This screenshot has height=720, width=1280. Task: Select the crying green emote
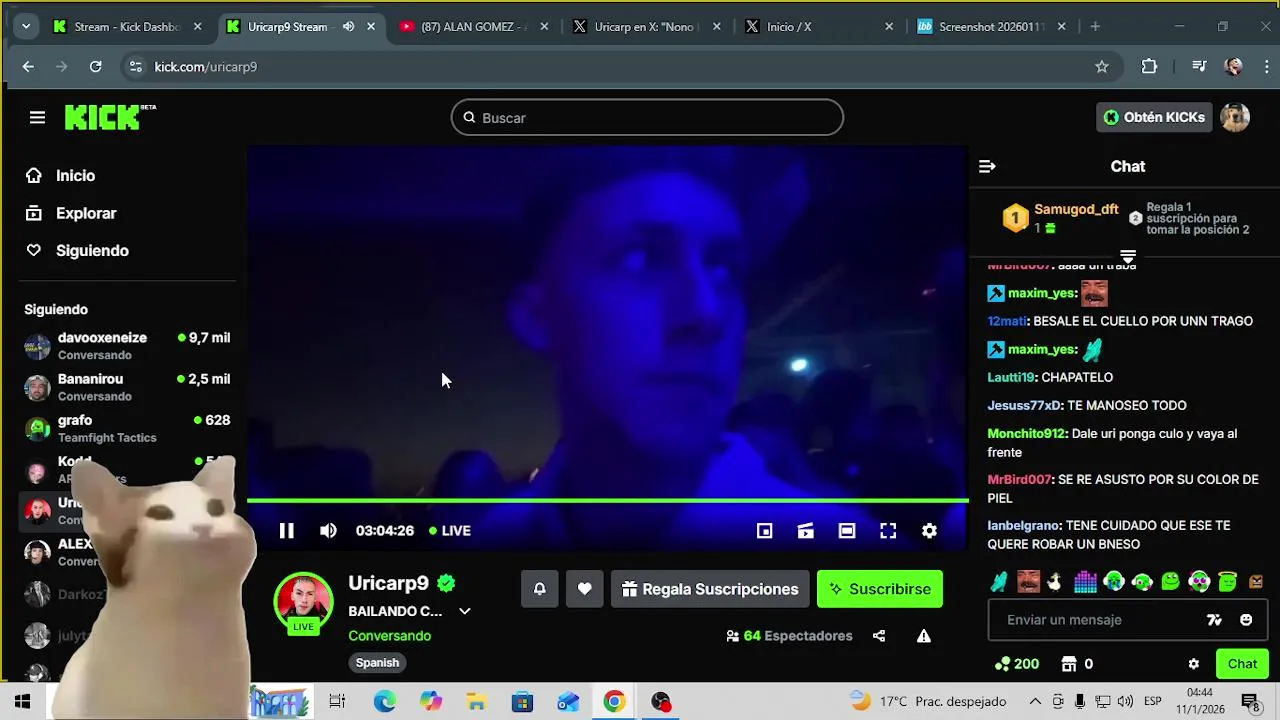(x=1114, y=581)
